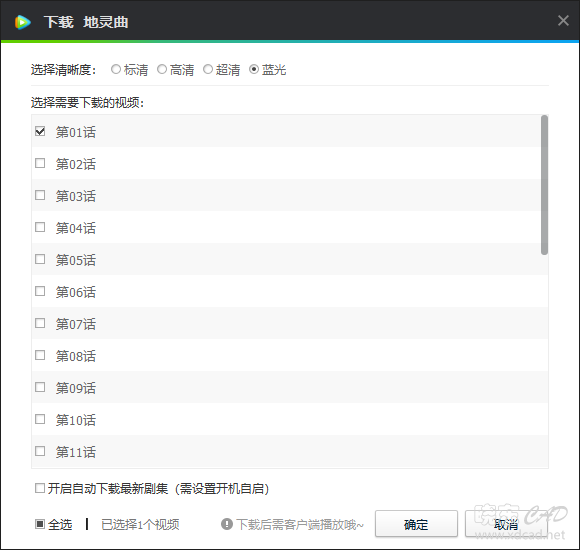
Task: Uncheck episode 第01话
Action: pos(40,131)
